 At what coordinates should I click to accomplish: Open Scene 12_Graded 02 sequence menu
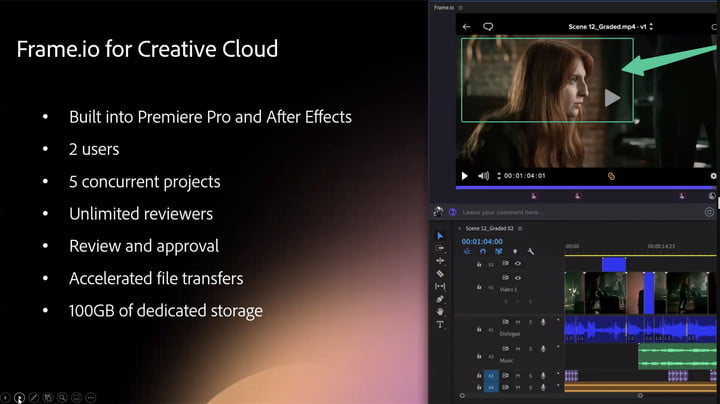tap(522, 228)
